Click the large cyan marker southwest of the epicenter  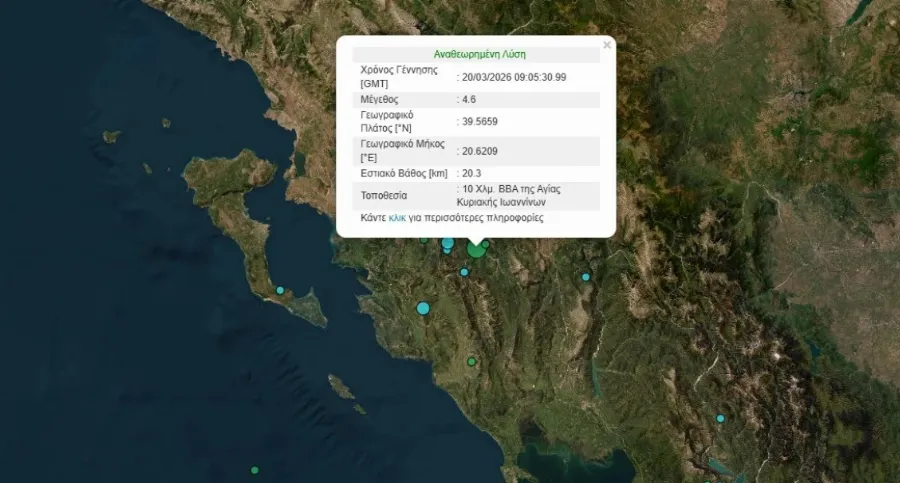[423, 308]
